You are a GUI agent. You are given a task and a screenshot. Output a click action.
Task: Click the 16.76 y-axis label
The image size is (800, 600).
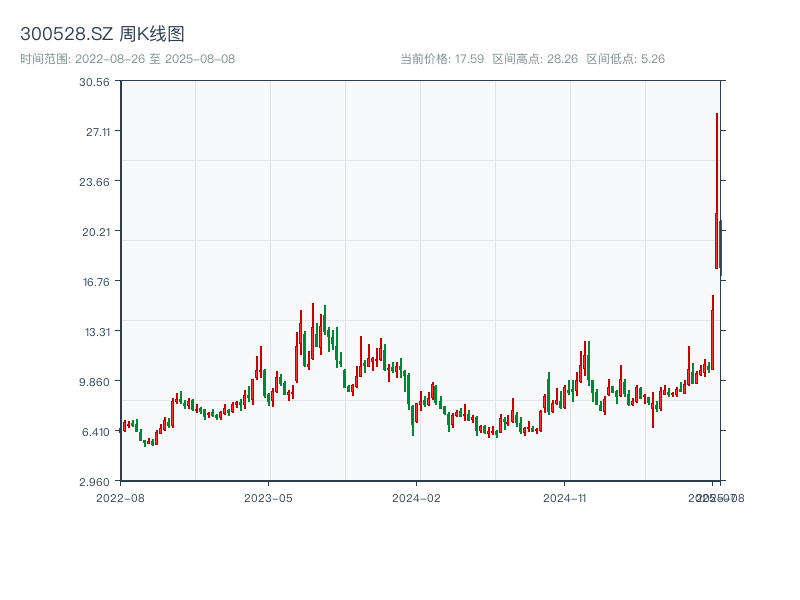coord(94,282)
